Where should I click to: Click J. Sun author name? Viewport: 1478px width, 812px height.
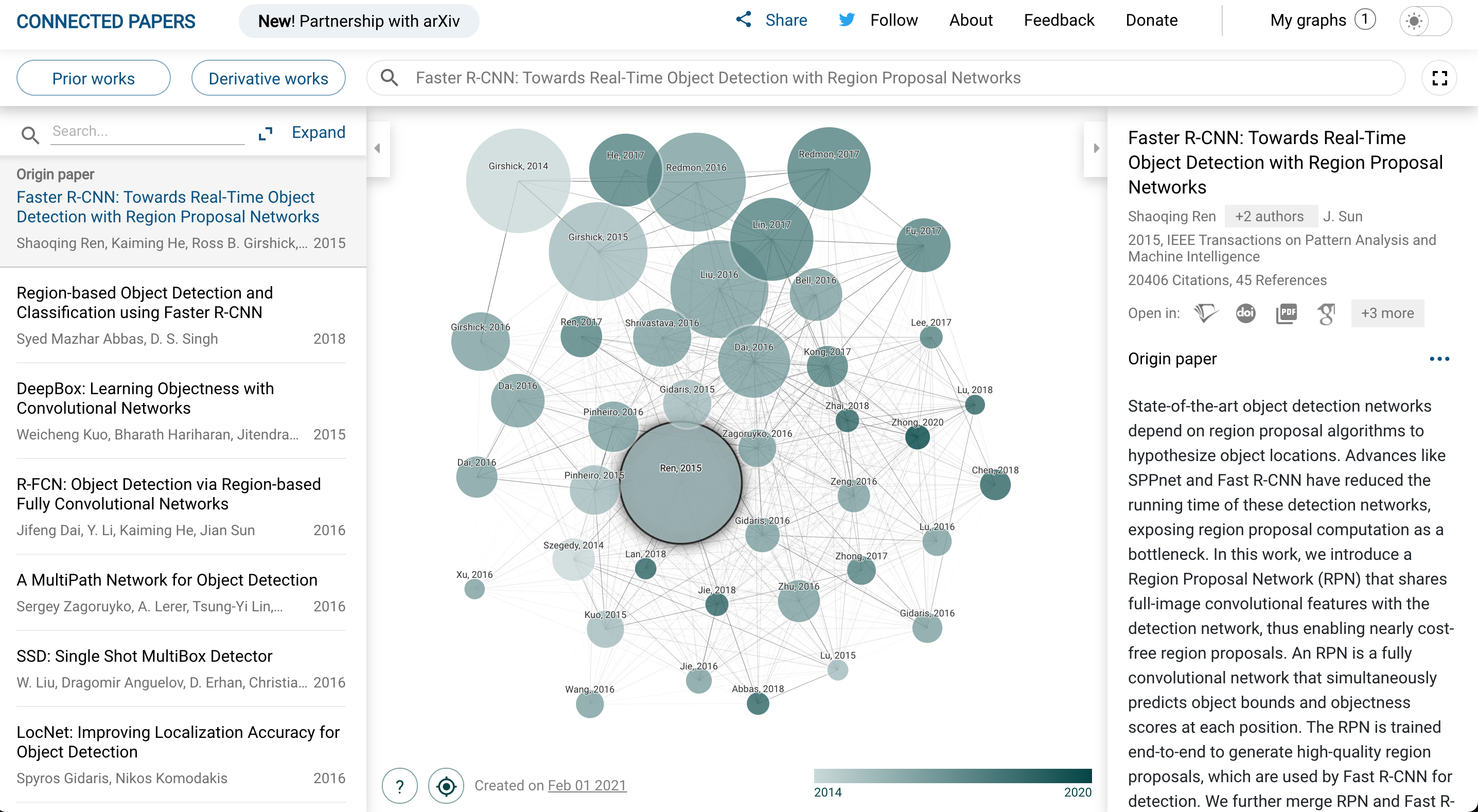(1343, 216)
